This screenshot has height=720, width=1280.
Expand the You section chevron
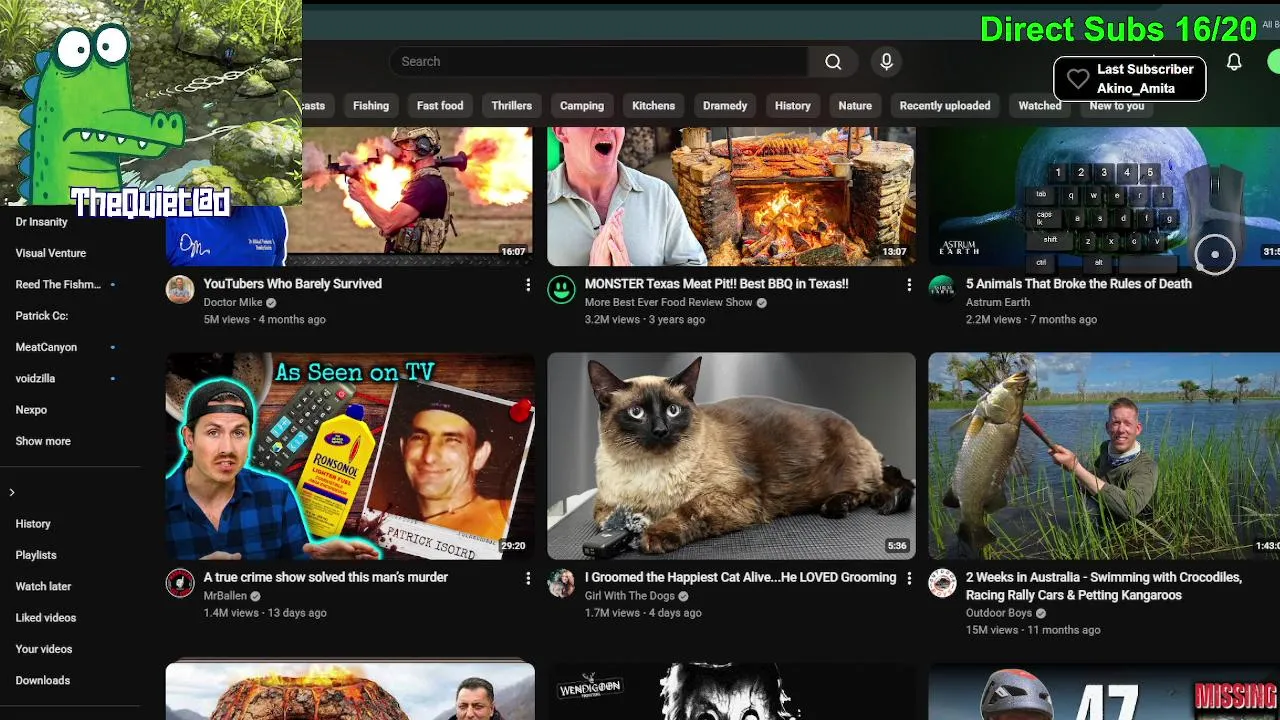pos(12,492)
